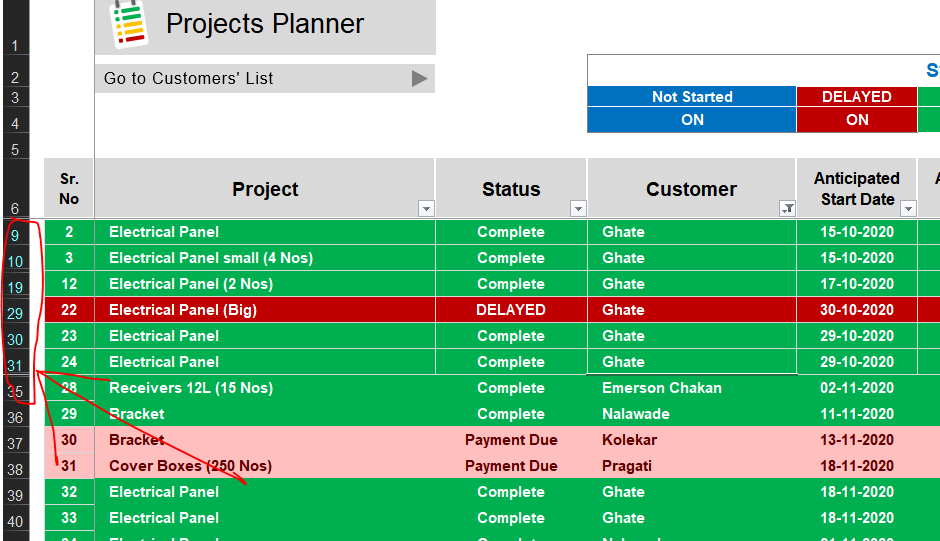940x541 pixels.
Task: Select the DELAYED status cell for Sr. No 22
Action: tap(511, 310)
